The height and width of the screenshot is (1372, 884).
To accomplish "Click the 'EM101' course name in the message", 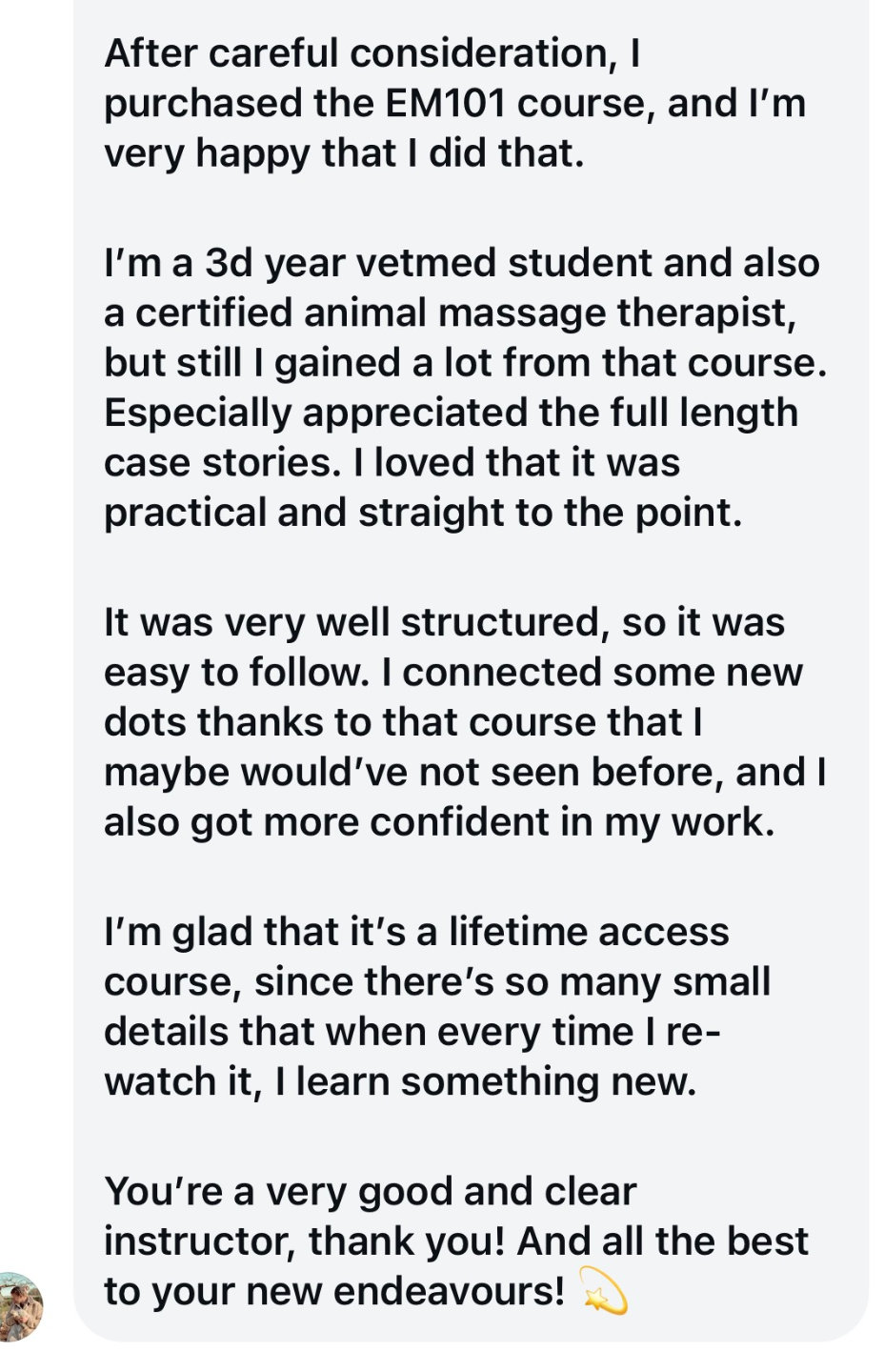I will [x=445, y=103].
